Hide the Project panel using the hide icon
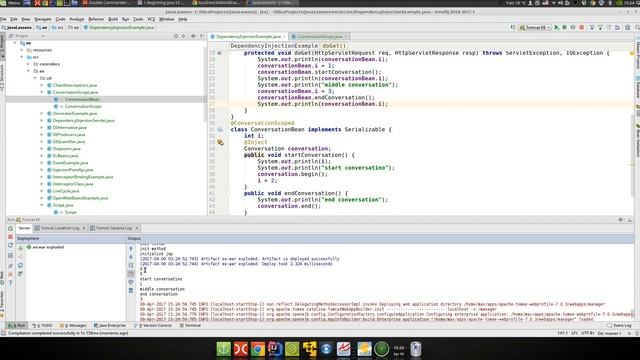This screenshot has width=640, height=360. coord(202,36)
